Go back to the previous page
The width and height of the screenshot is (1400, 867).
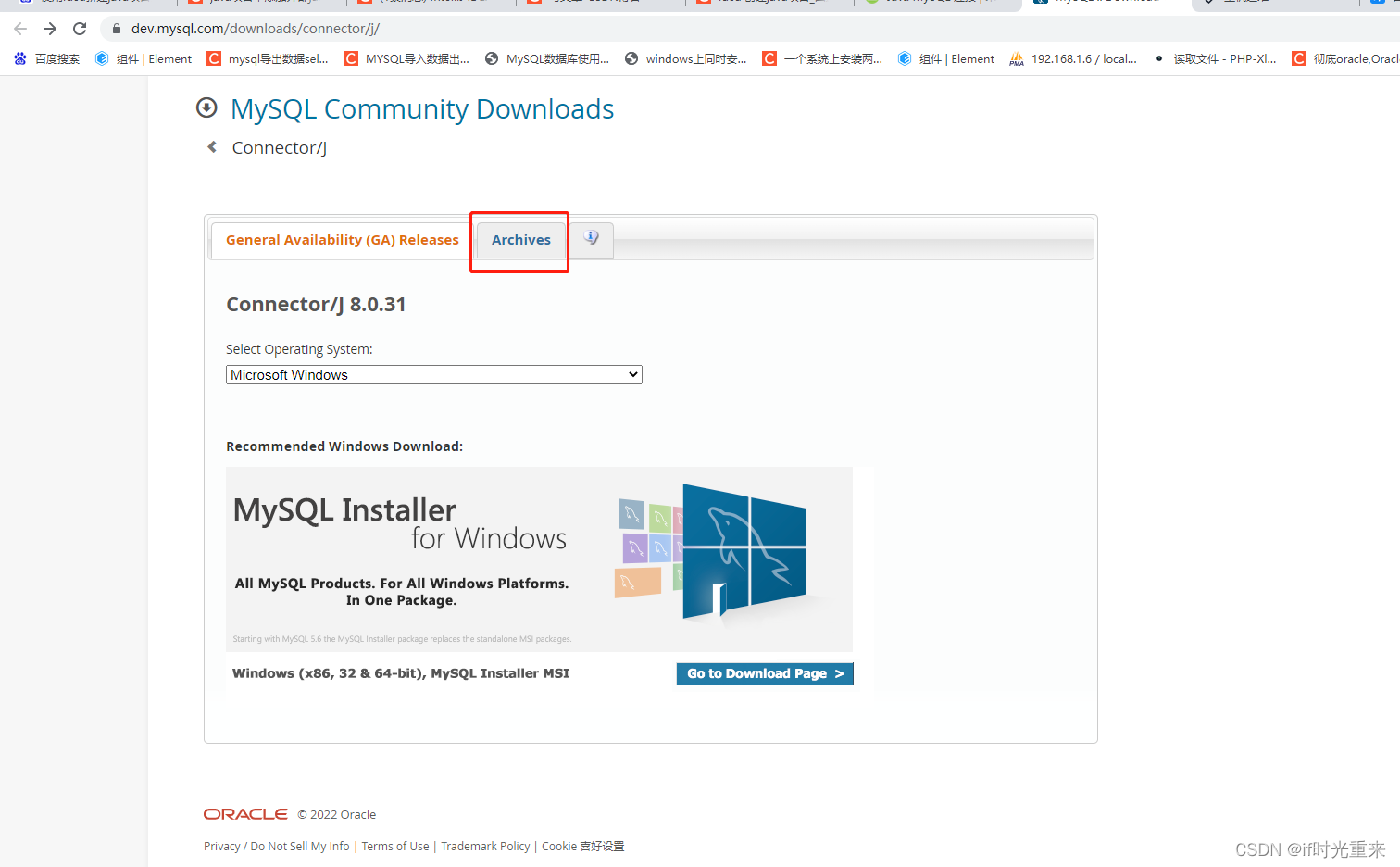(20, 29)
